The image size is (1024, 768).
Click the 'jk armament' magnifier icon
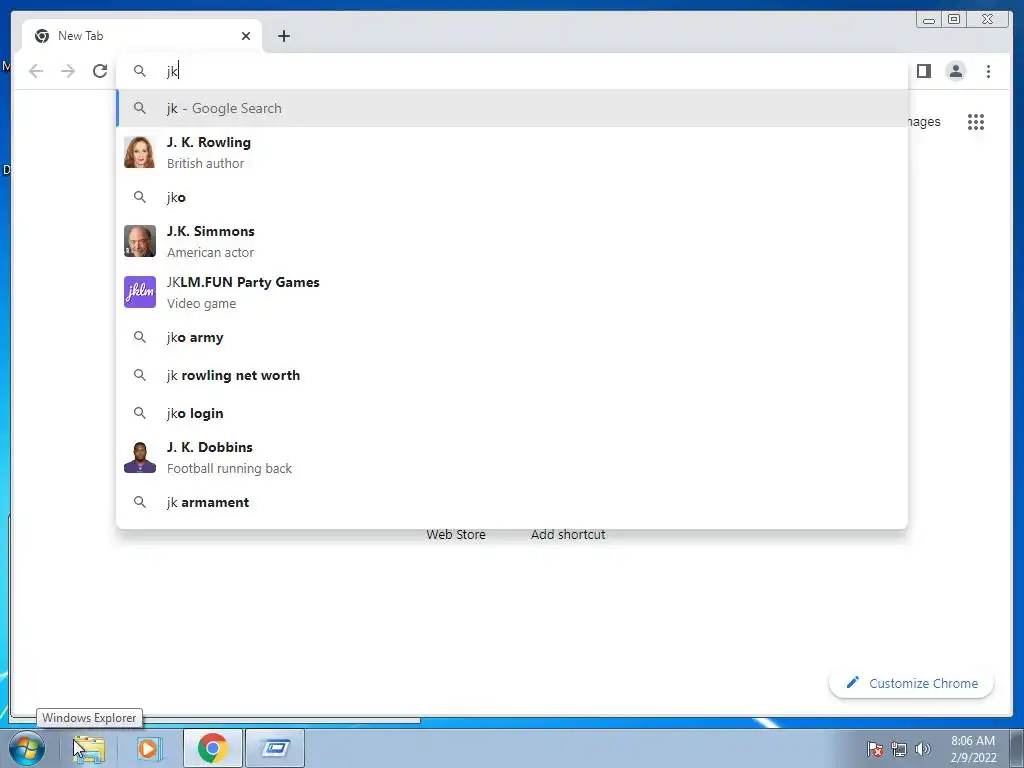click(140, 502)
